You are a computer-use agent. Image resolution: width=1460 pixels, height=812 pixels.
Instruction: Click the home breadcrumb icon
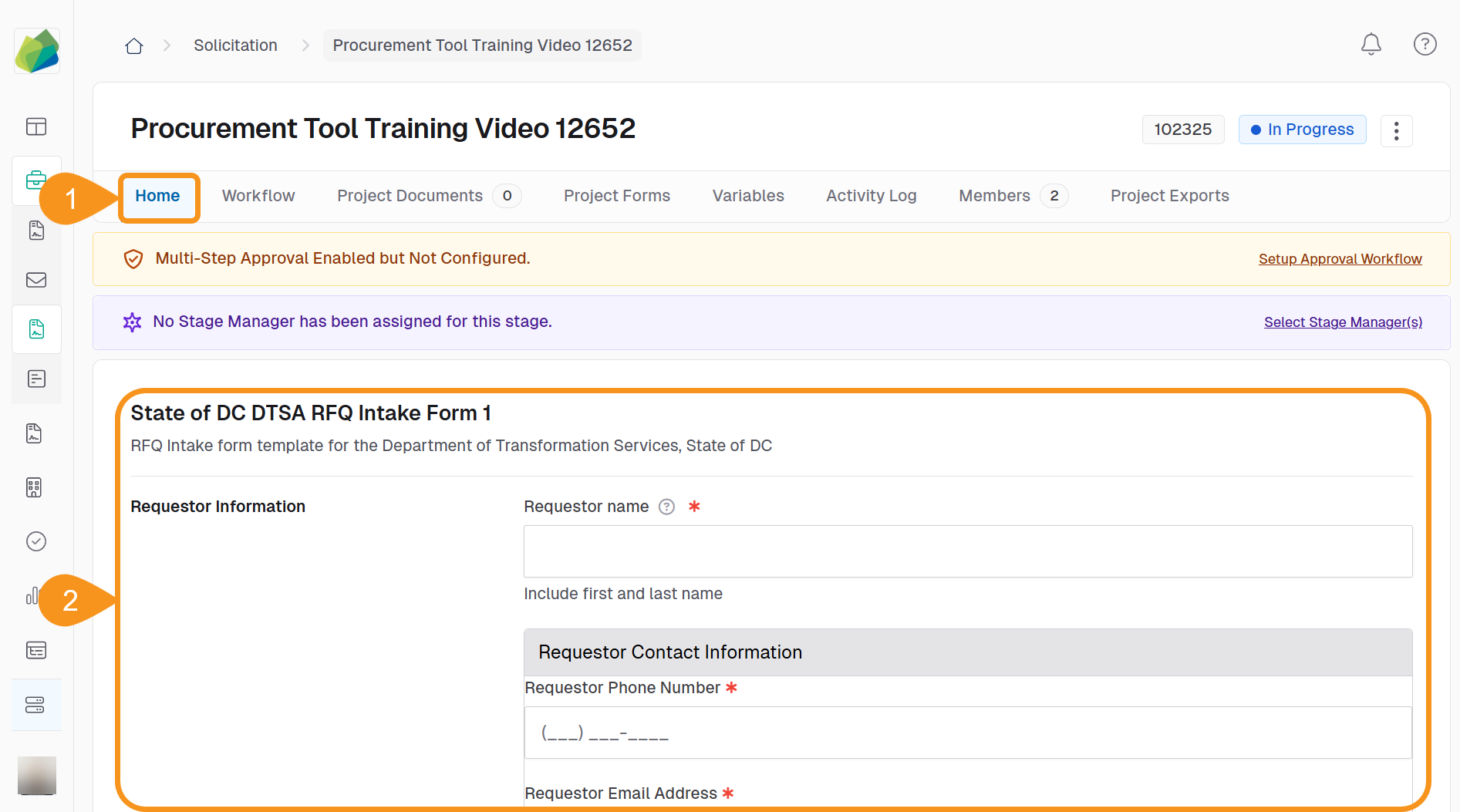(134, 46)
